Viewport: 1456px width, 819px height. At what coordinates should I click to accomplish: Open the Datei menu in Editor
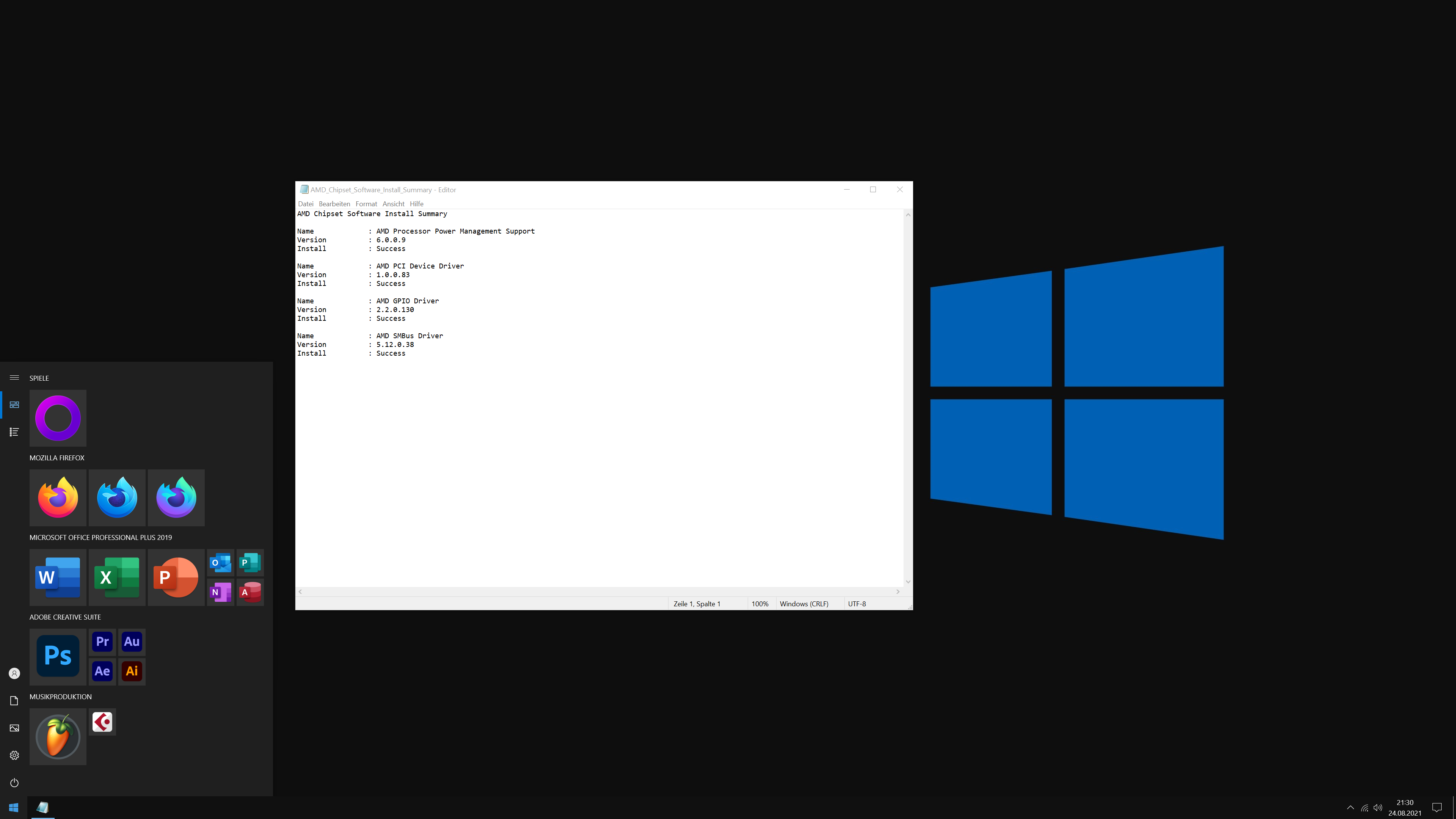[305, 204]
